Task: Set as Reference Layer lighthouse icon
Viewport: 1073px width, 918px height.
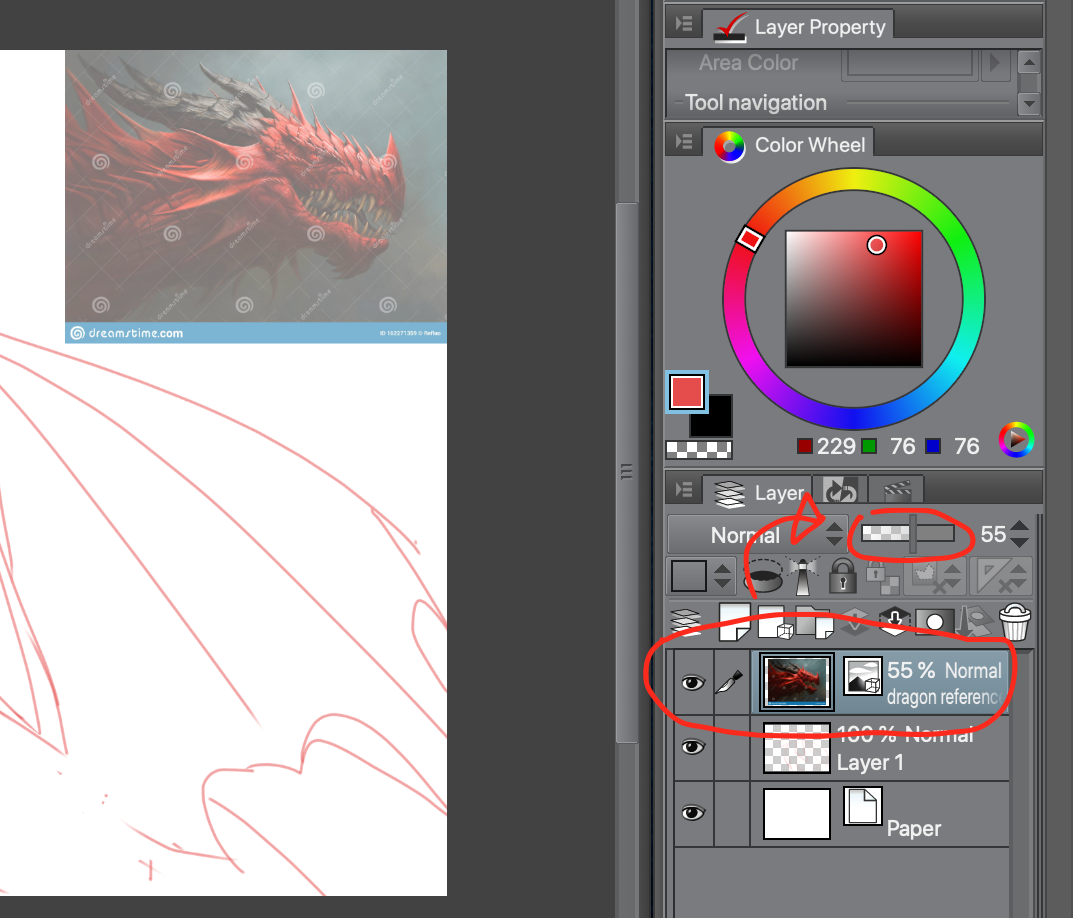Action: tap(803, 576)
